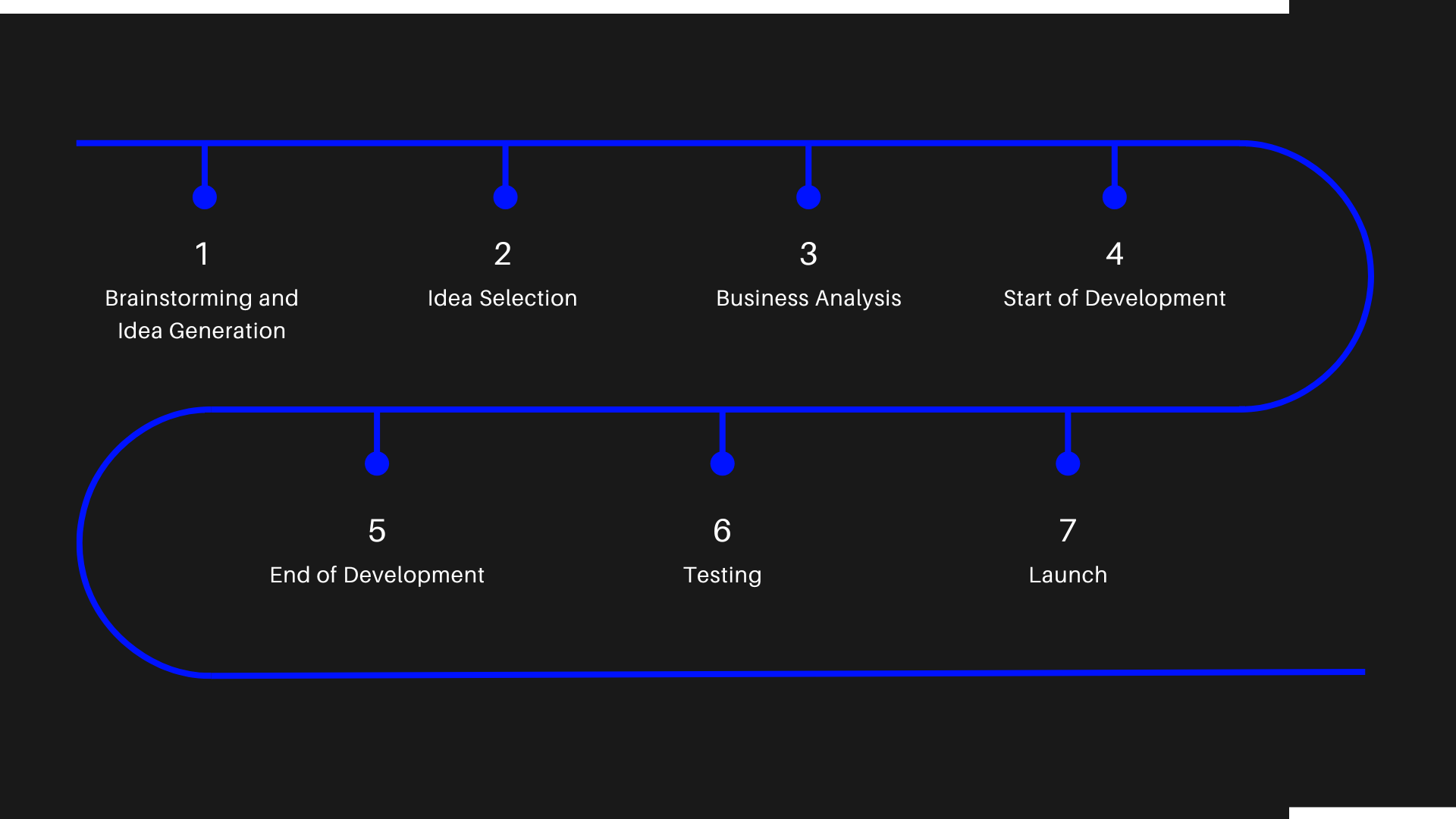1456x819 pixels.
Task: Select the marker dot above Business Analysis
Action: tap(808, 198)
